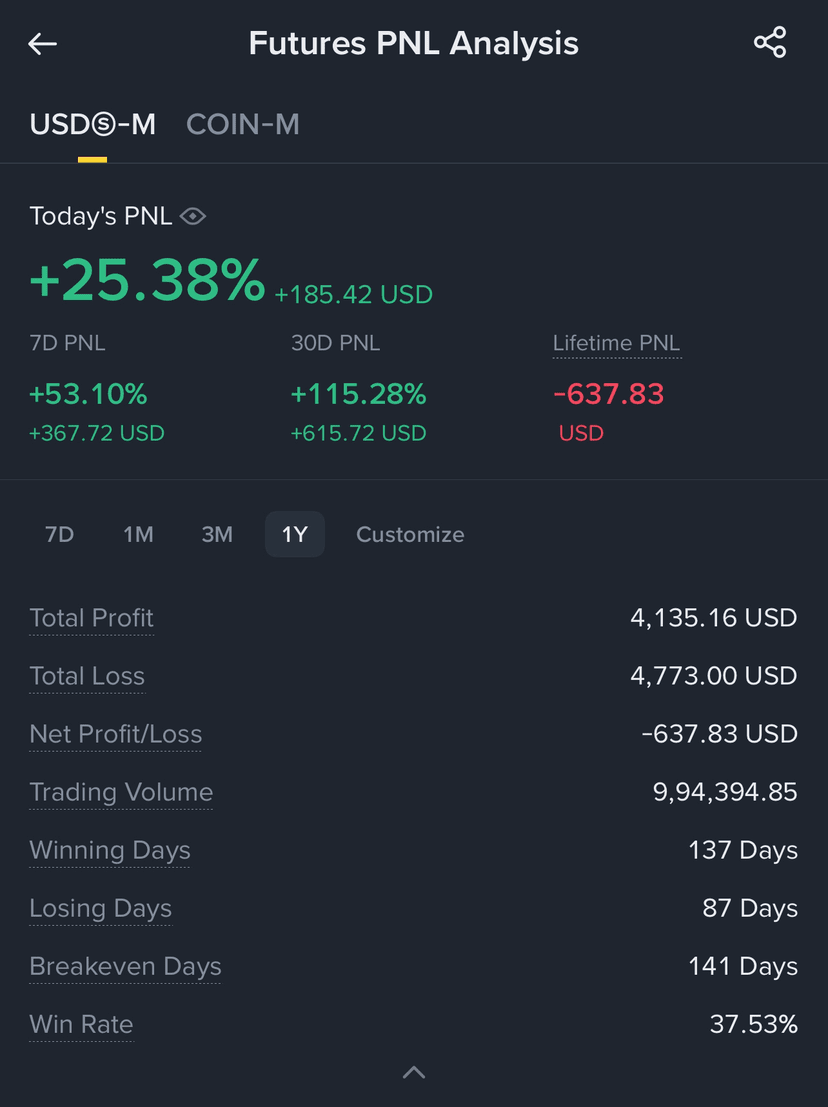Tap the share icon in header
828x1107 pixels.
(x=769, y=42)
